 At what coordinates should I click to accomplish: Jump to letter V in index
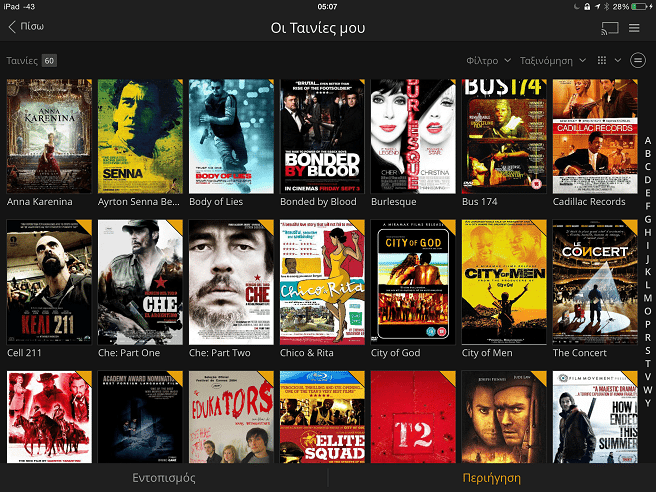click(648, 377)
